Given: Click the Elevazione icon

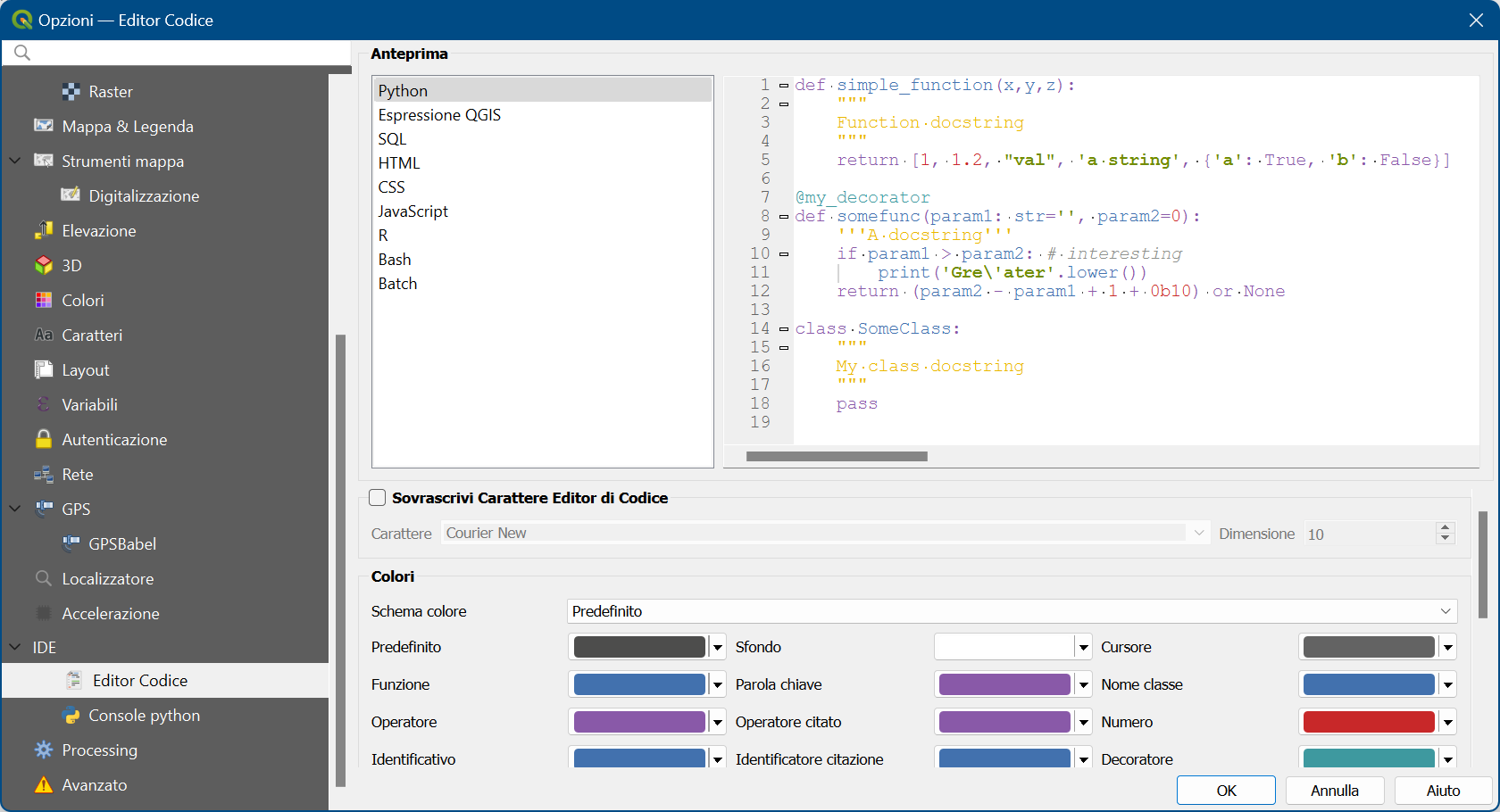Looking at the screenshot, I should point(44,230).
